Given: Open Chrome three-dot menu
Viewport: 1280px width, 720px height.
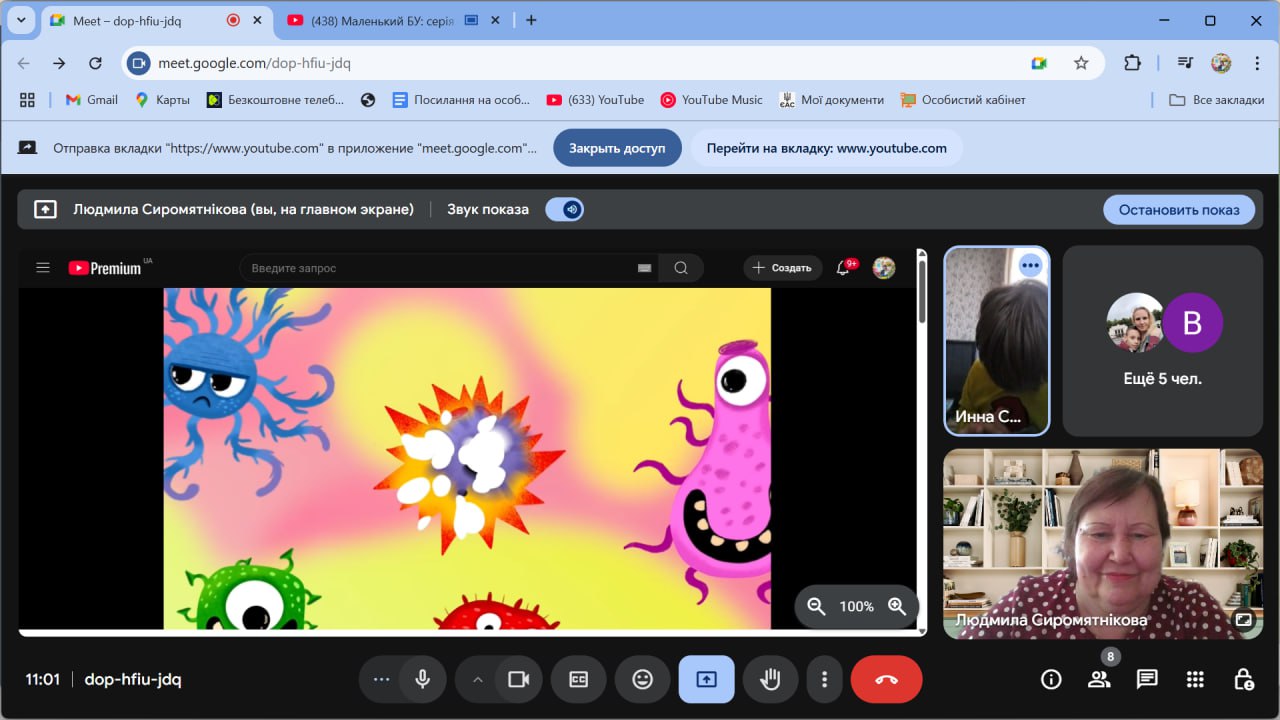Looking at the screenshot, I should click(x=1256, y=63).
